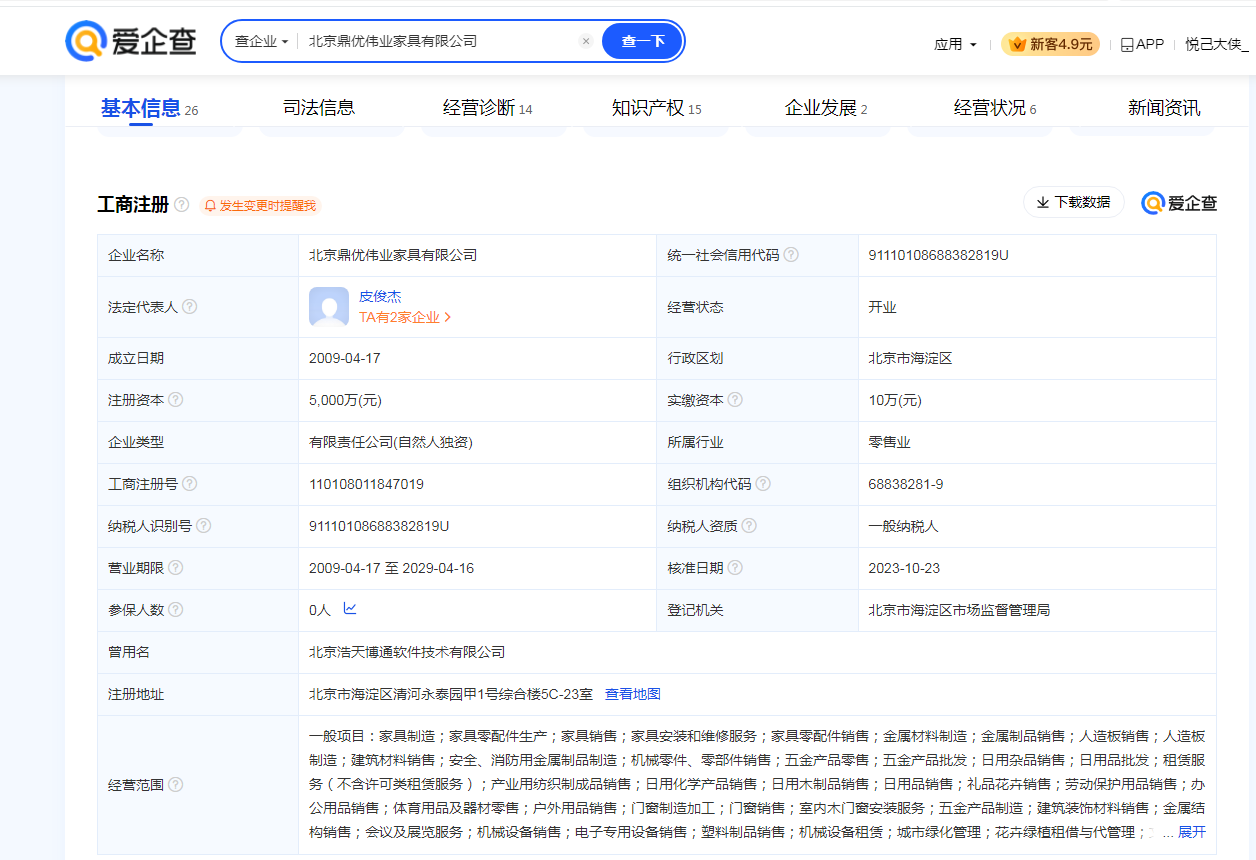The width and height of the screenshot is (1256, 860).
Task: Click 营业期限 value 2009-04-17 至 2029-04-16
Action: tap(392, 568)
